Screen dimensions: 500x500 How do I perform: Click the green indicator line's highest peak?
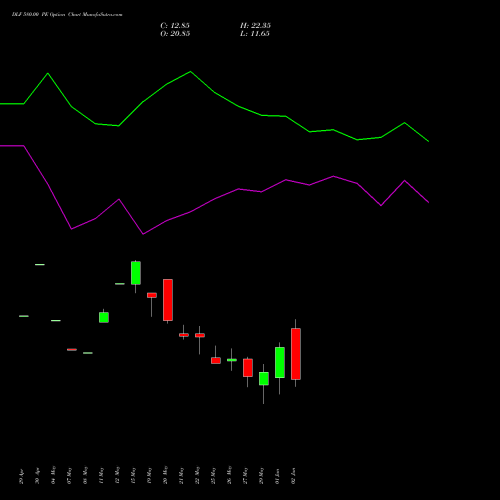click(190, 71)
